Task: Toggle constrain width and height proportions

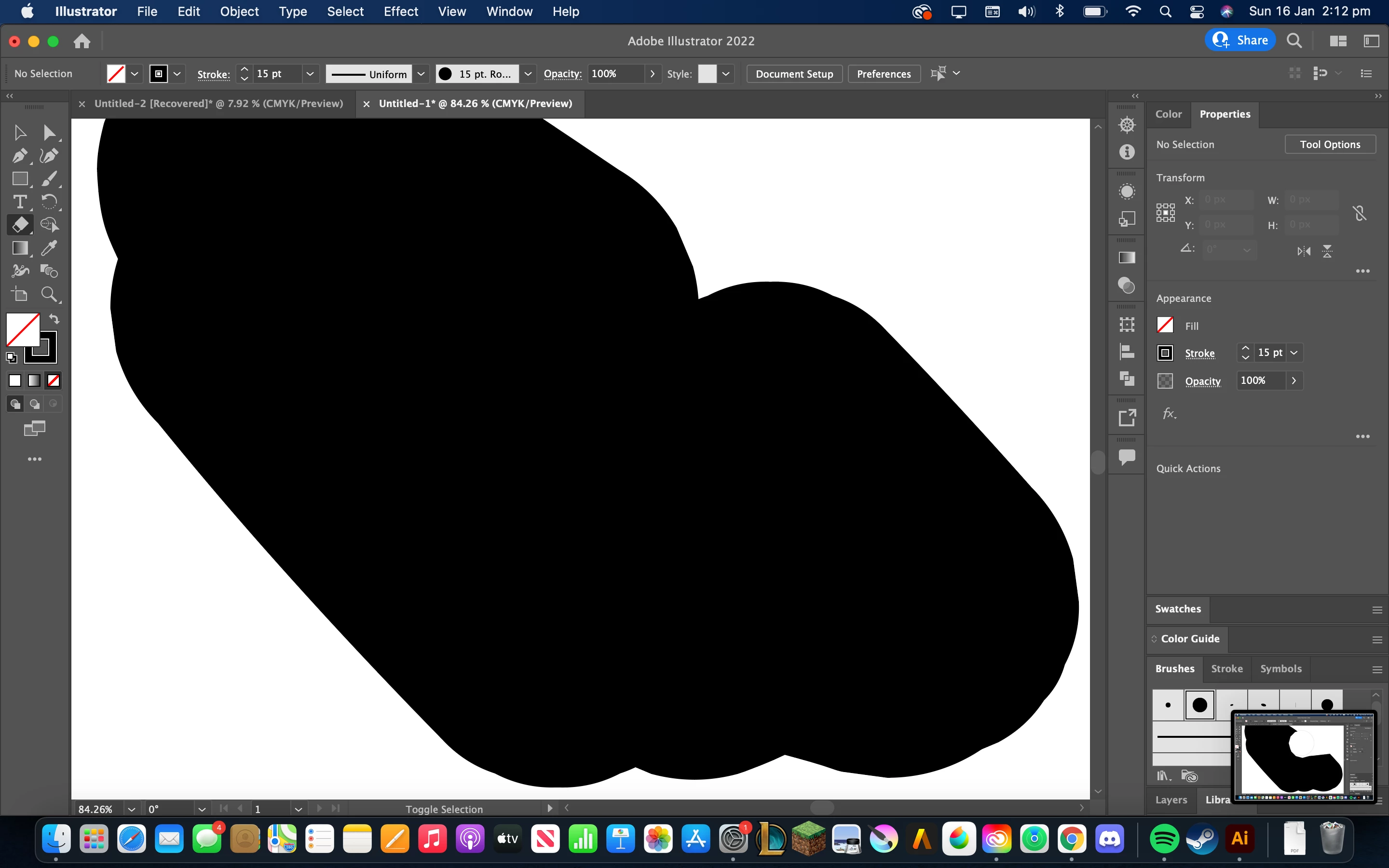Action: [1359, 214]
